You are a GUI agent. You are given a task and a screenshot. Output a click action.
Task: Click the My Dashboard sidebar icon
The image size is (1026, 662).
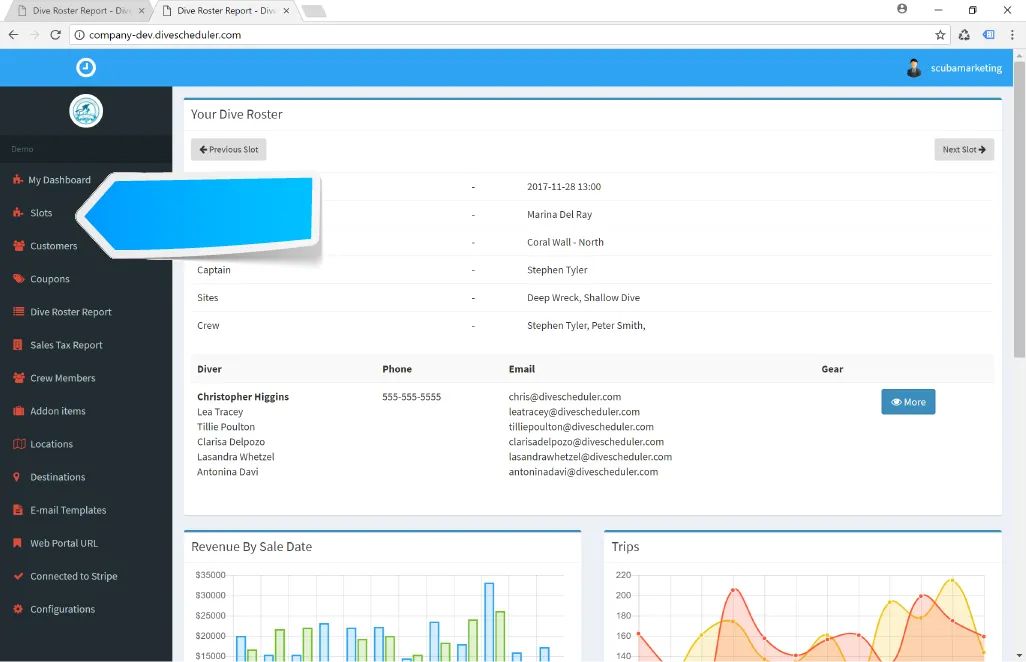18,180
